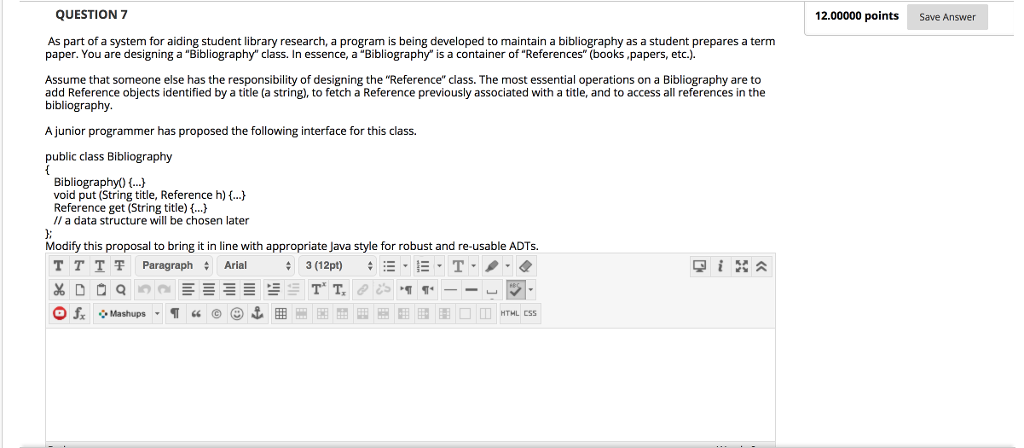Open the font size 3 (12pt) dropdown

338,266
